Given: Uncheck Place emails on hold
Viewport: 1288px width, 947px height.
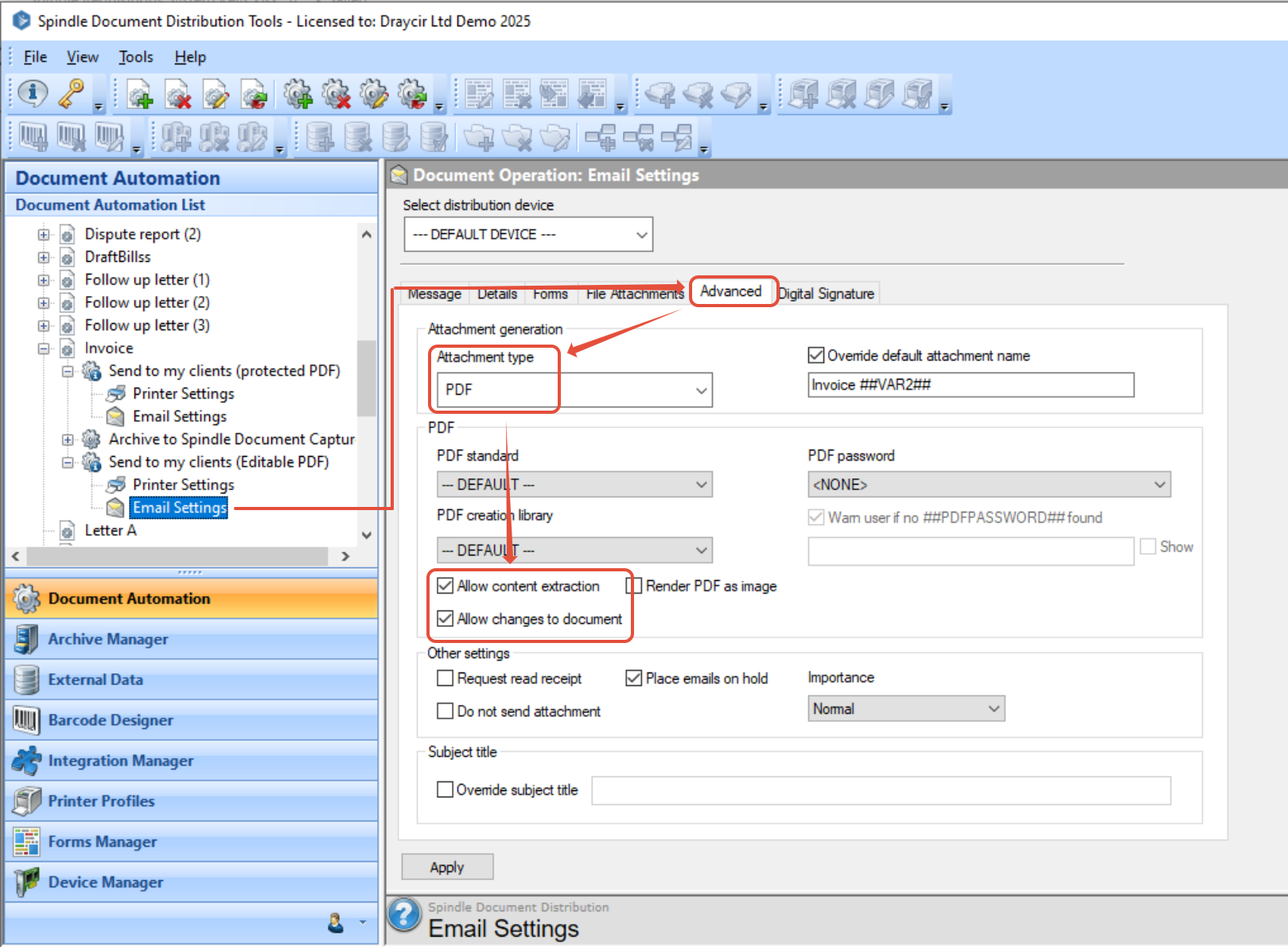Looking at the screenshot, I should click(634, 678).
